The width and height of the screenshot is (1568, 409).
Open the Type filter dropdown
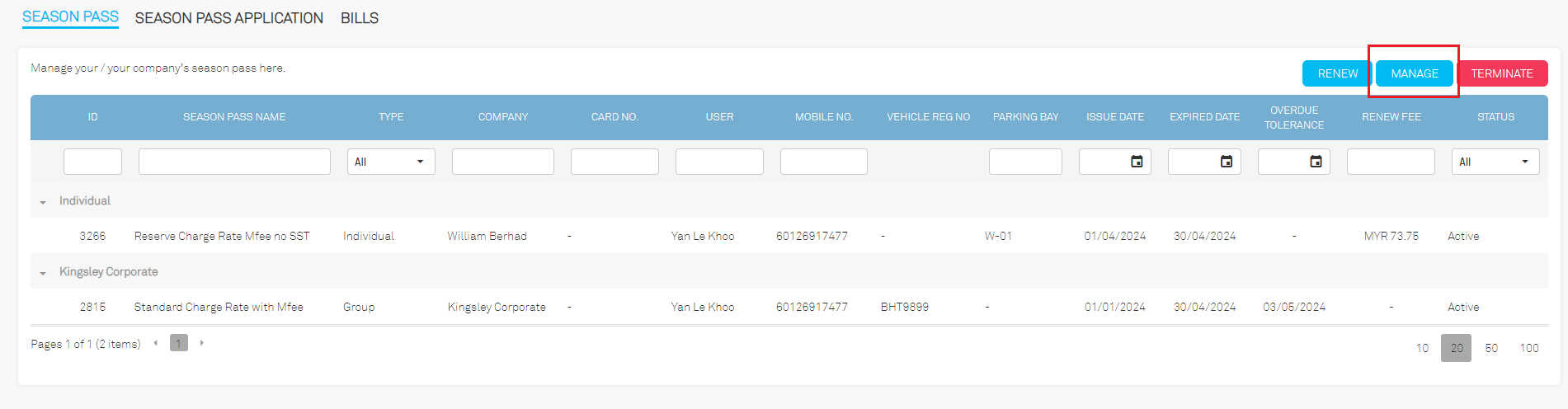pyautogui.click(x=391, y=162)
